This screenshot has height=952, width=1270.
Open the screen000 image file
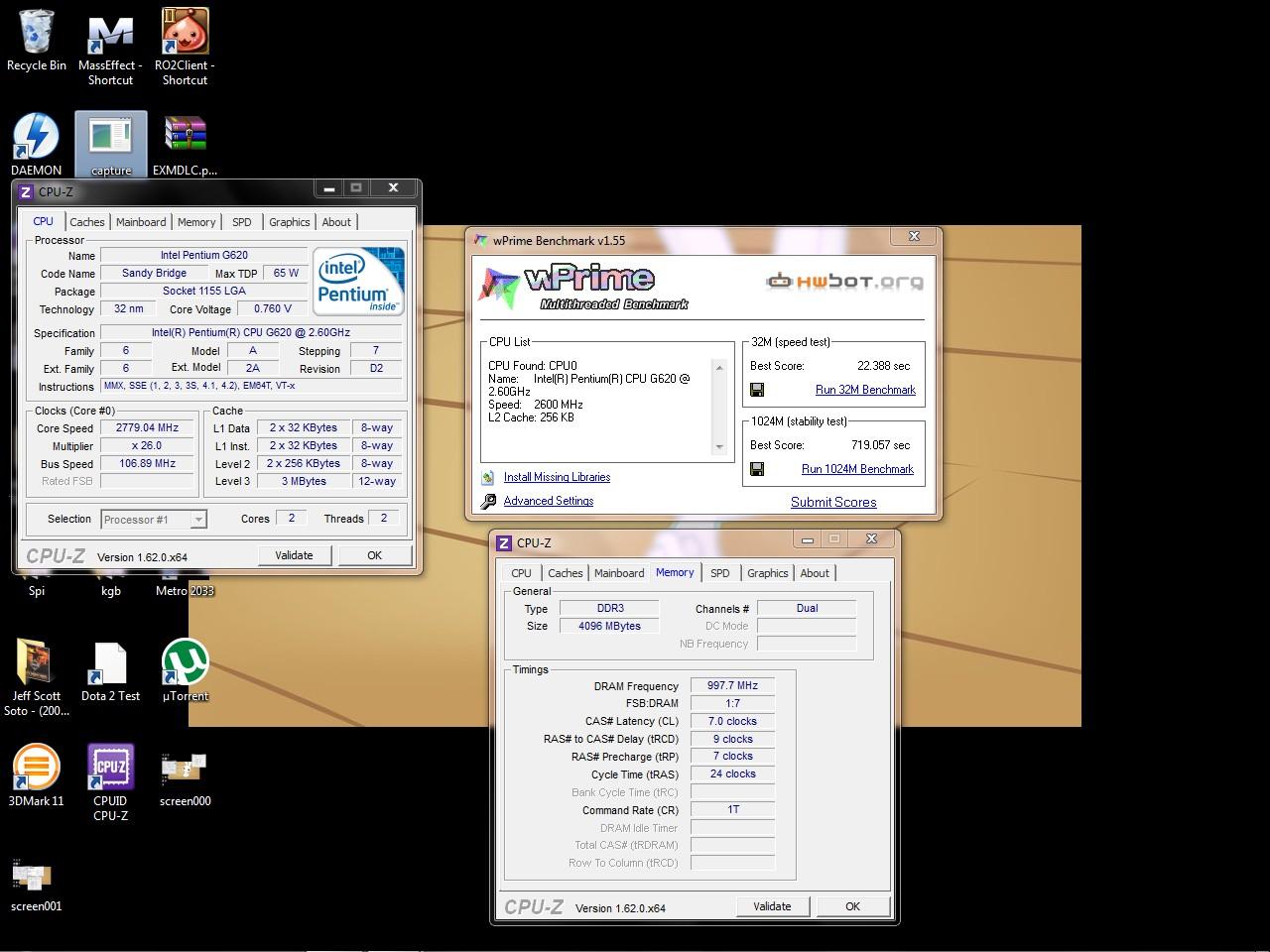click(185, 777)
